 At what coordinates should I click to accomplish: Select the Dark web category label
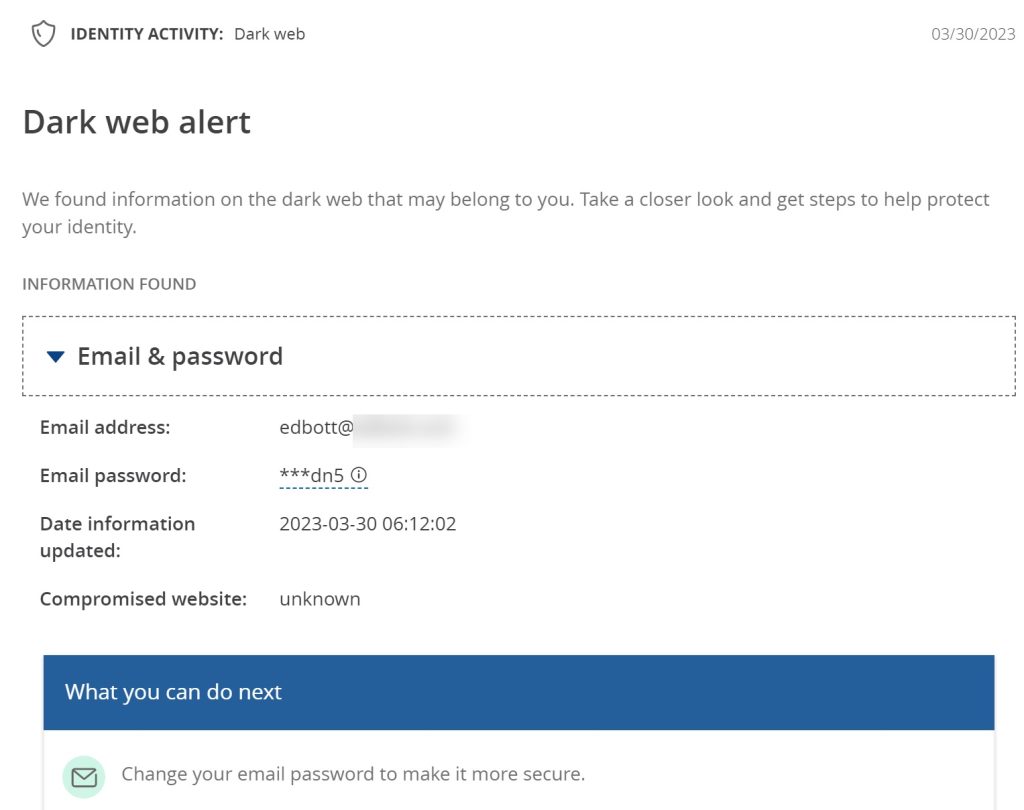click(x=269, y=34)
